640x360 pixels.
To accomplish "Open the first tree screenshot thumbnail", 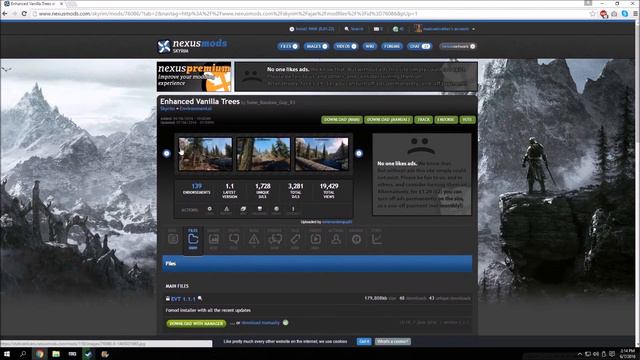I will 205,154.
